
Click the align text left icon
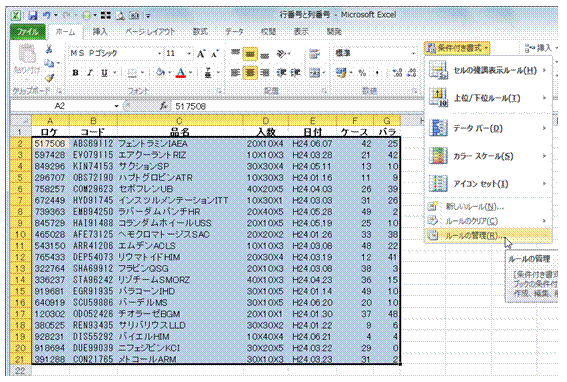tap(235, 73)
